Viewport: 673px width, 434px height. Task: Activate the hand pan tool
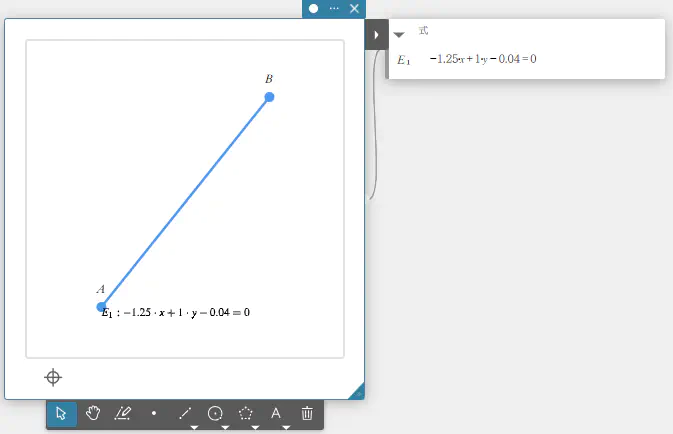[93, 413]
